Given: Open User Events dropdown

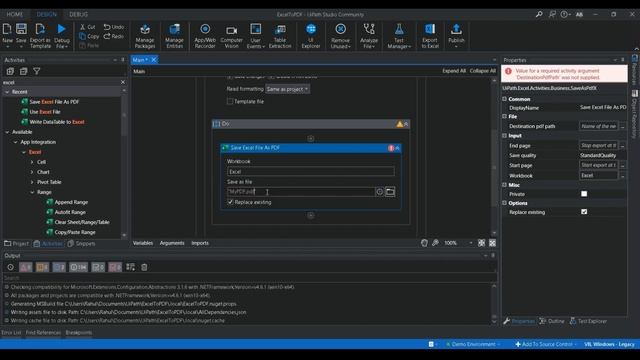Looking at the screenshot, I should 256,36.
